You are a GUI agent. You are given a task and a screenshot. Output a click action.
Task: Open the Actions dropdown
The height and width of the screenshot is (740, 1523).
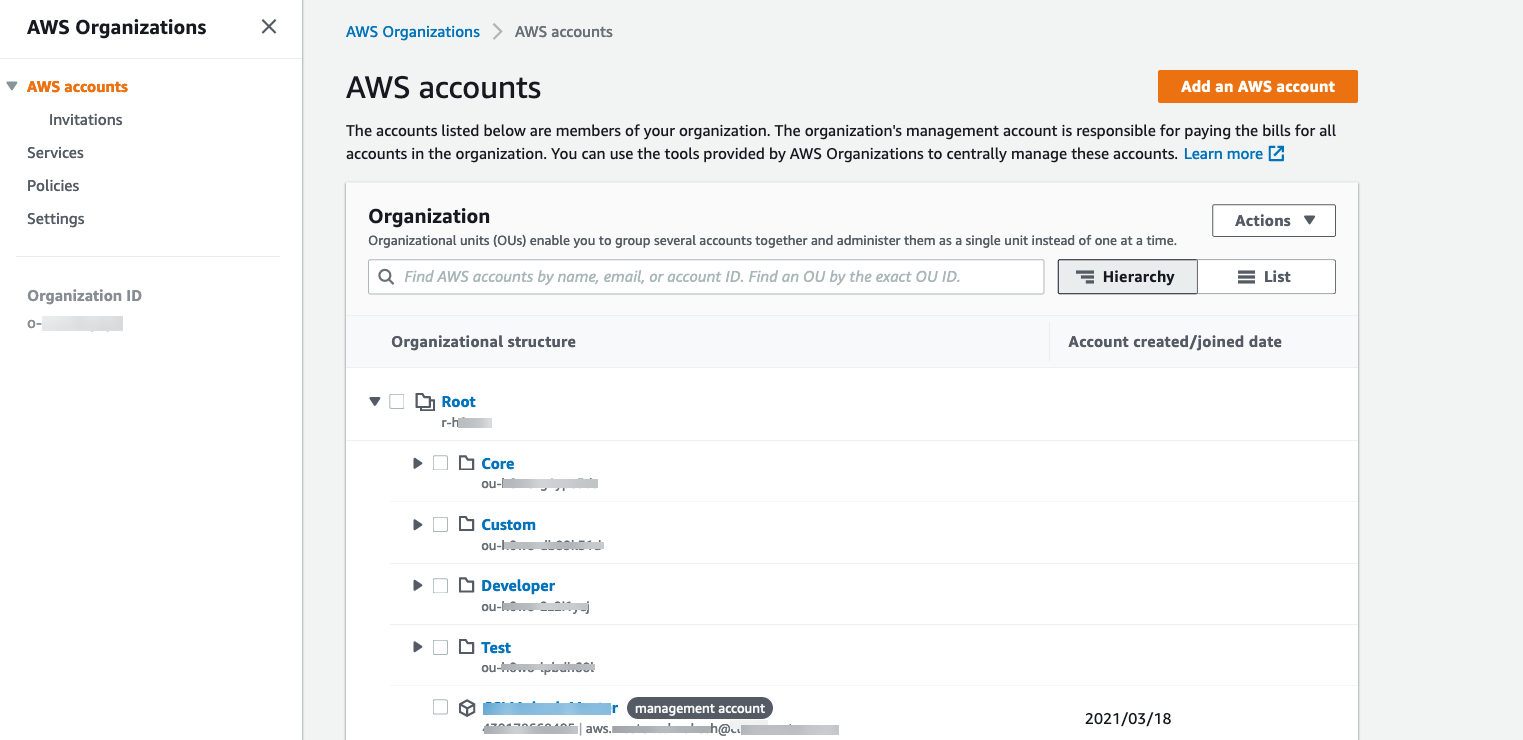coord(1274,221)
